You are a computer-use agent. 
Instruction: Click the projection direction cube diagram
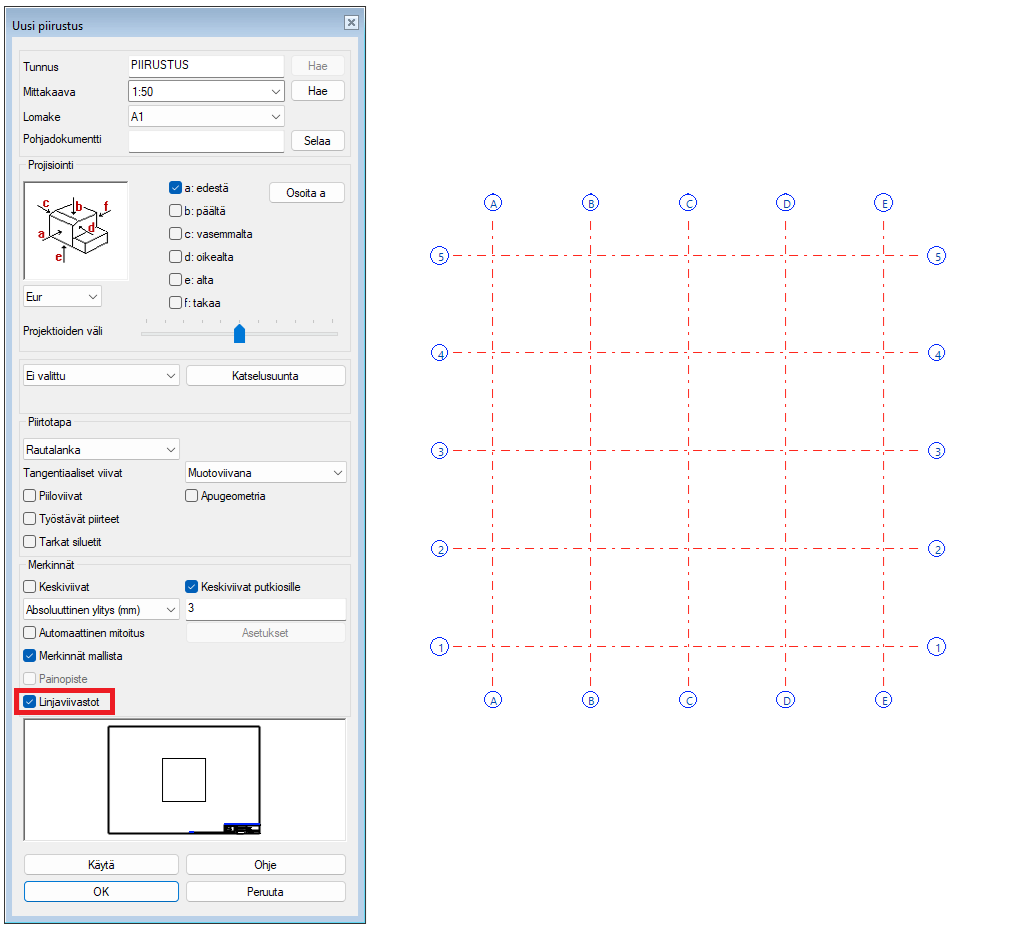click(76, 231)
